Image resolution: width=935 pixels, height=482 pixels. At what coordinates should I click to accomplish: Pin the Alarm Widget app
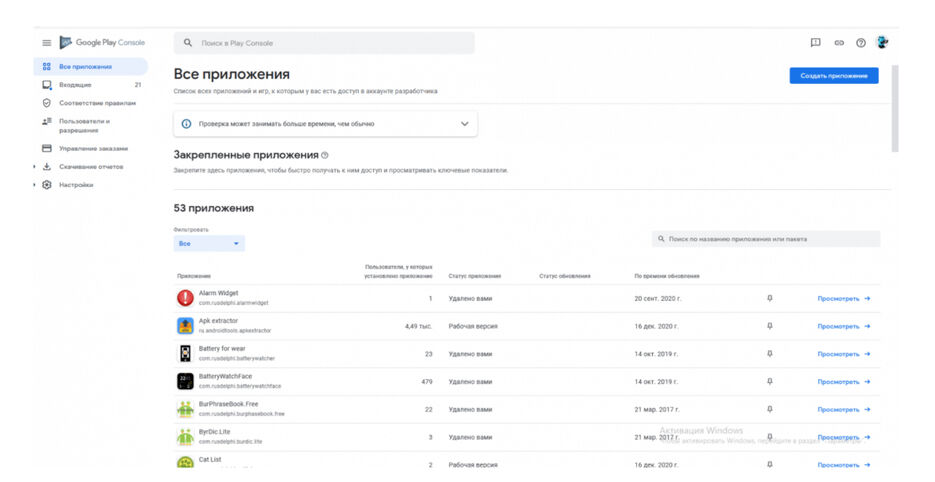[x=769, y=298]
